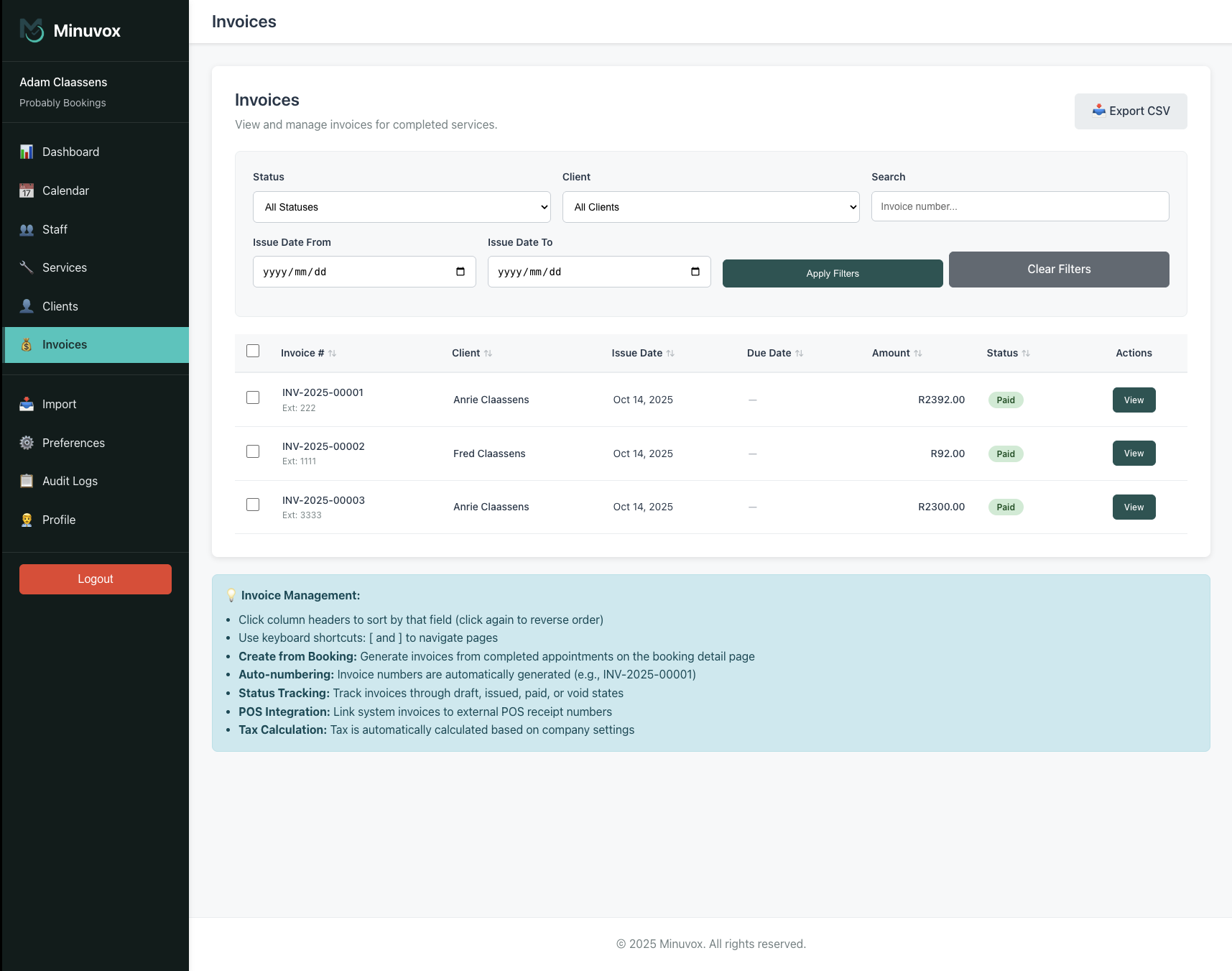1232x971 pixels.
Task: Open the Issue Date To date field
Action: point(598,272)
